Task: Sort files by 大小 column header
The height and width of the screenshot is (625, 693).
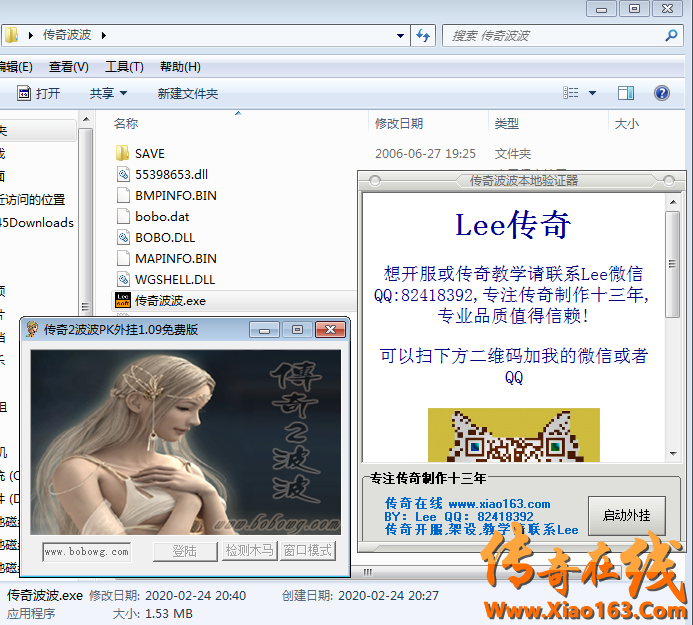Action: point(627,123)
